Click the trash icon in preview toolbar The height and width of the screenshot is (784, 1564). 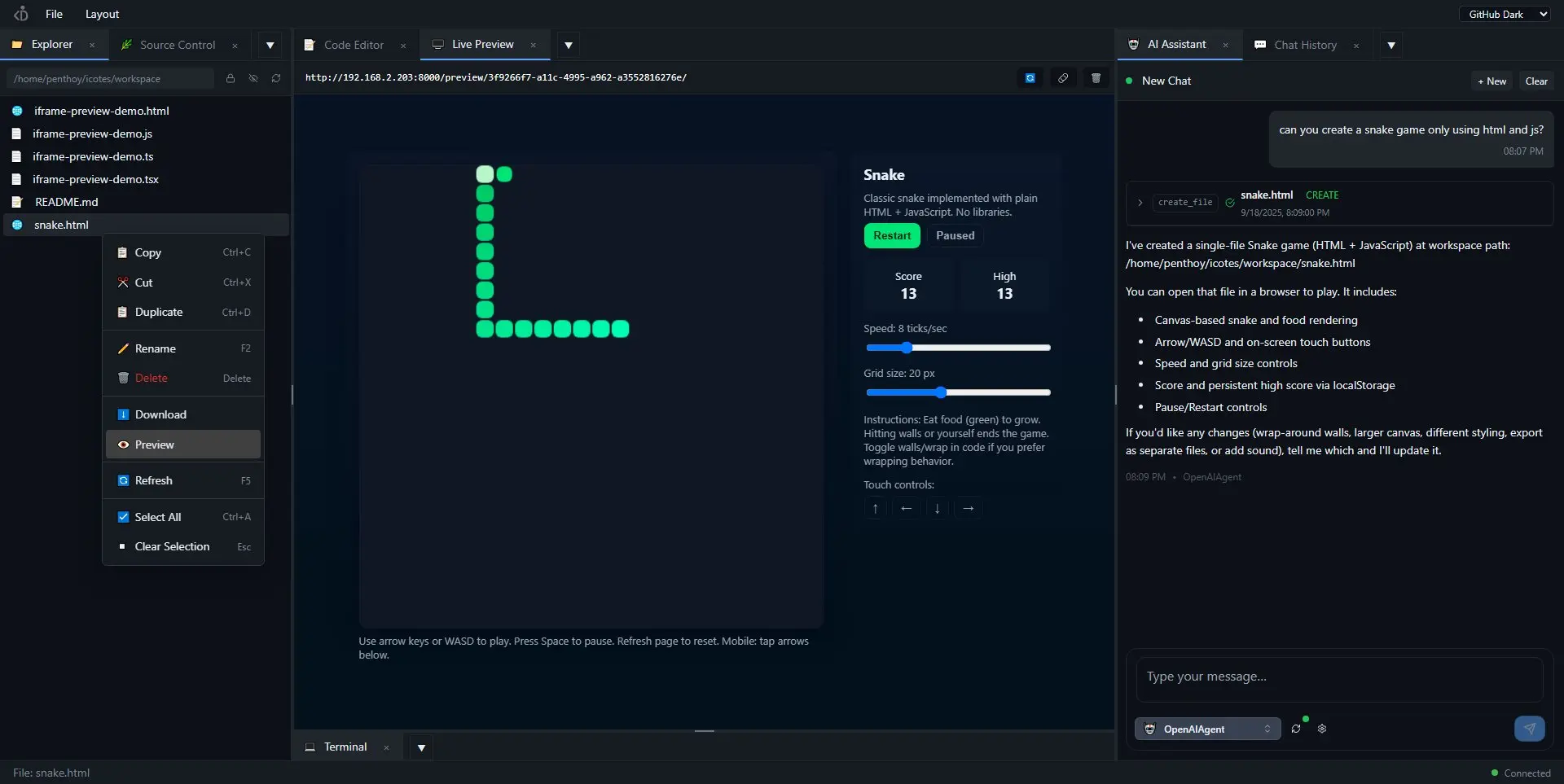coord(1096,77)
